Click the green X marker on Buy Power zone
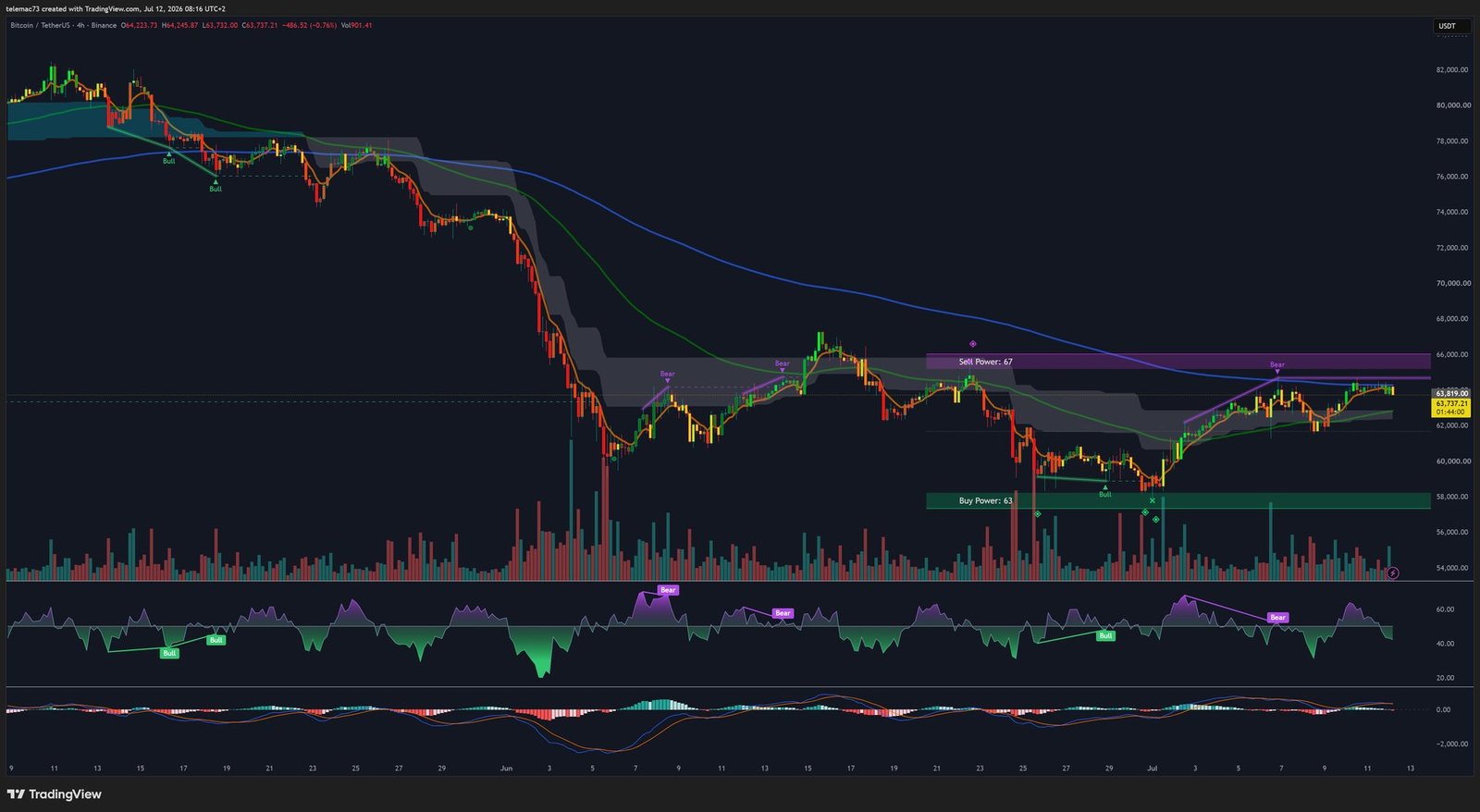The image size is (1480, 812). pos(1153,500)
